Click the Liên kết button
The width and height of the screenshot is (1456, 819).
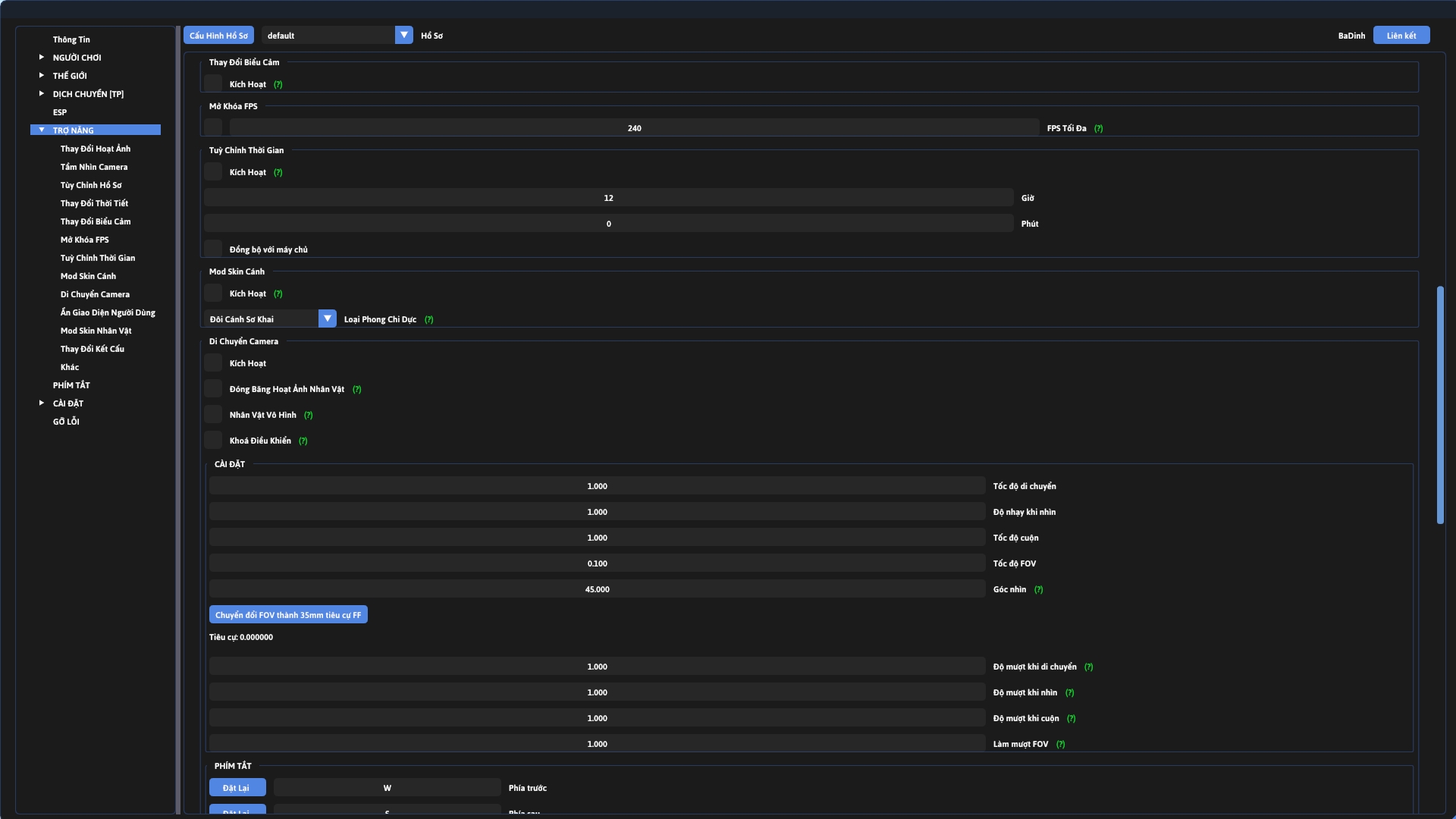(x=1401, y=36)
